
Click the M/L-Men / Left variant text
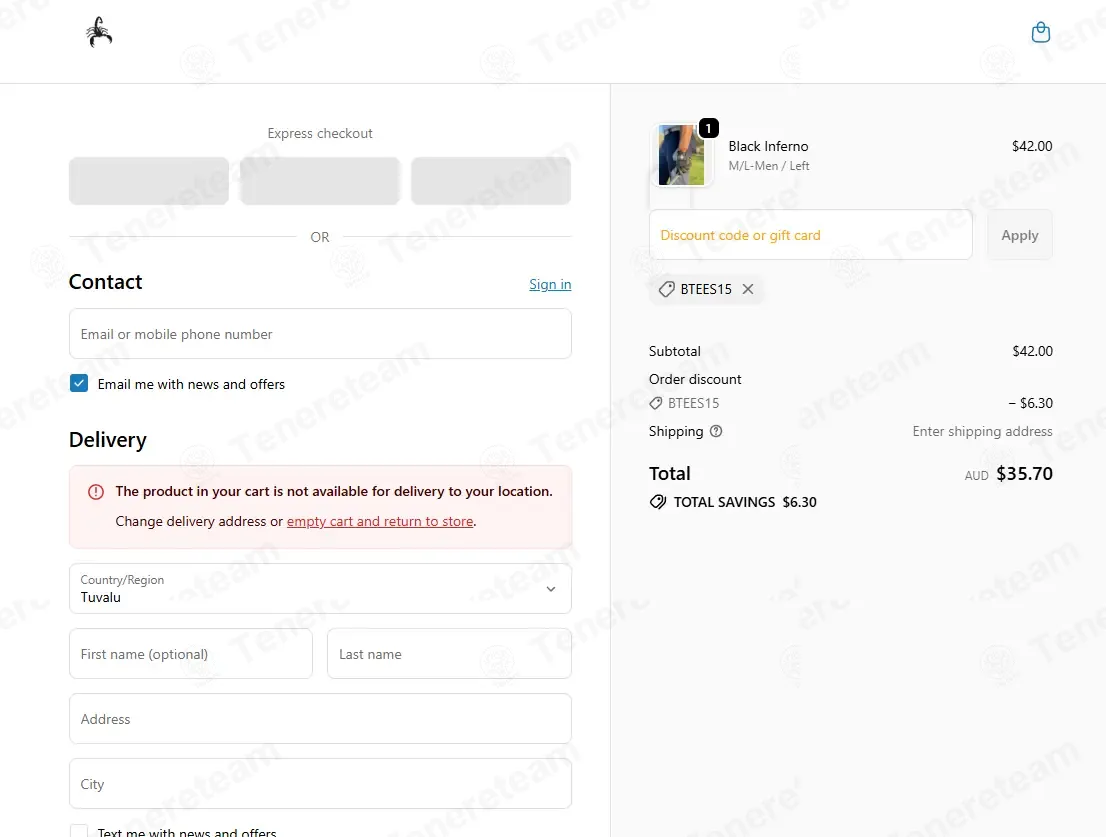click(769, 166)
